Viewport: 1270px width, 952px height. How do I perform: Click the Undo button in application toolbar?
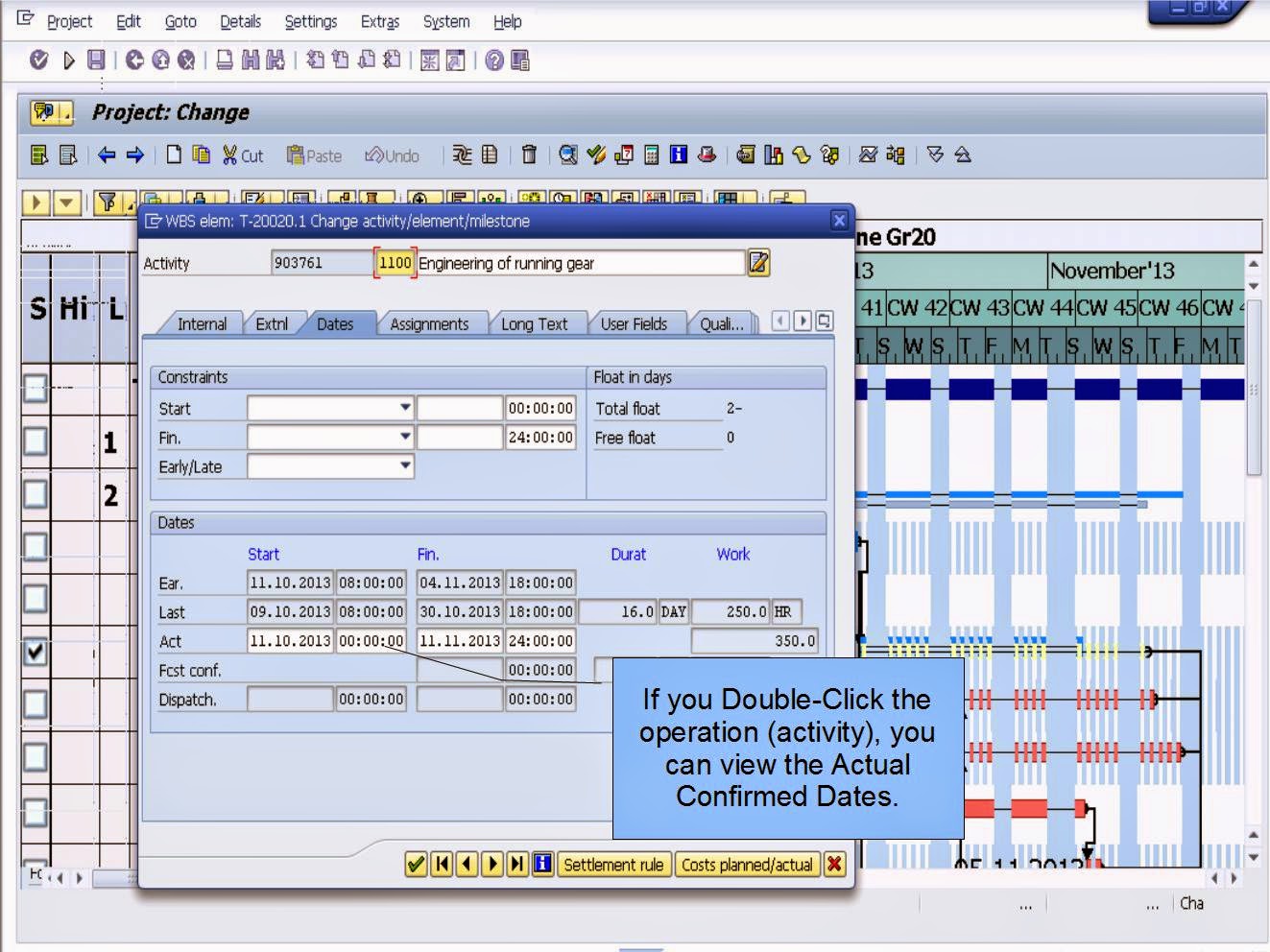pos(393,155)
